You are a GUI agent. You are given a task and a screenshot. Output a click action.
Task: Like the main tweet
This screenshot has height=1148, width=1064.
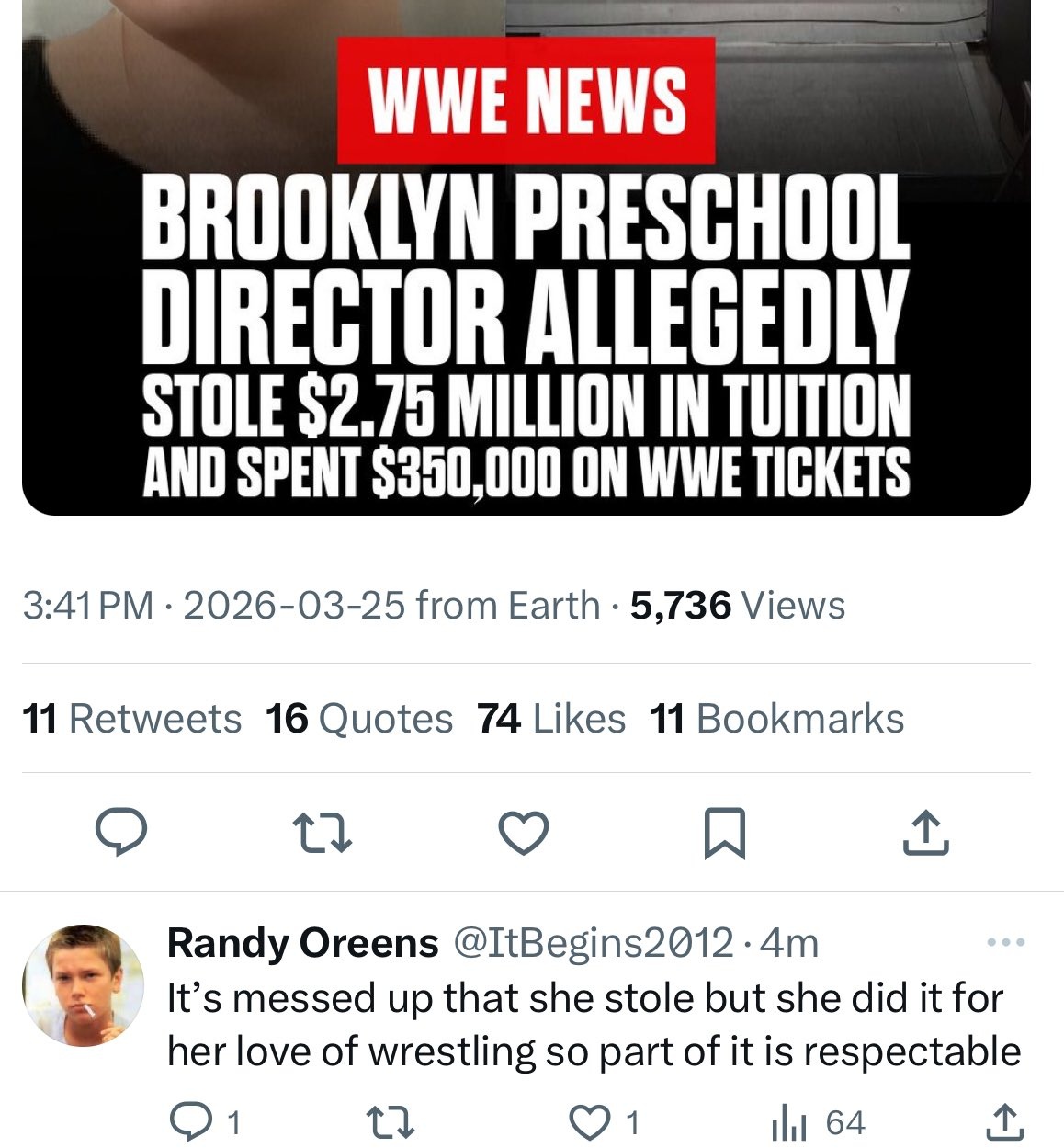523,833
